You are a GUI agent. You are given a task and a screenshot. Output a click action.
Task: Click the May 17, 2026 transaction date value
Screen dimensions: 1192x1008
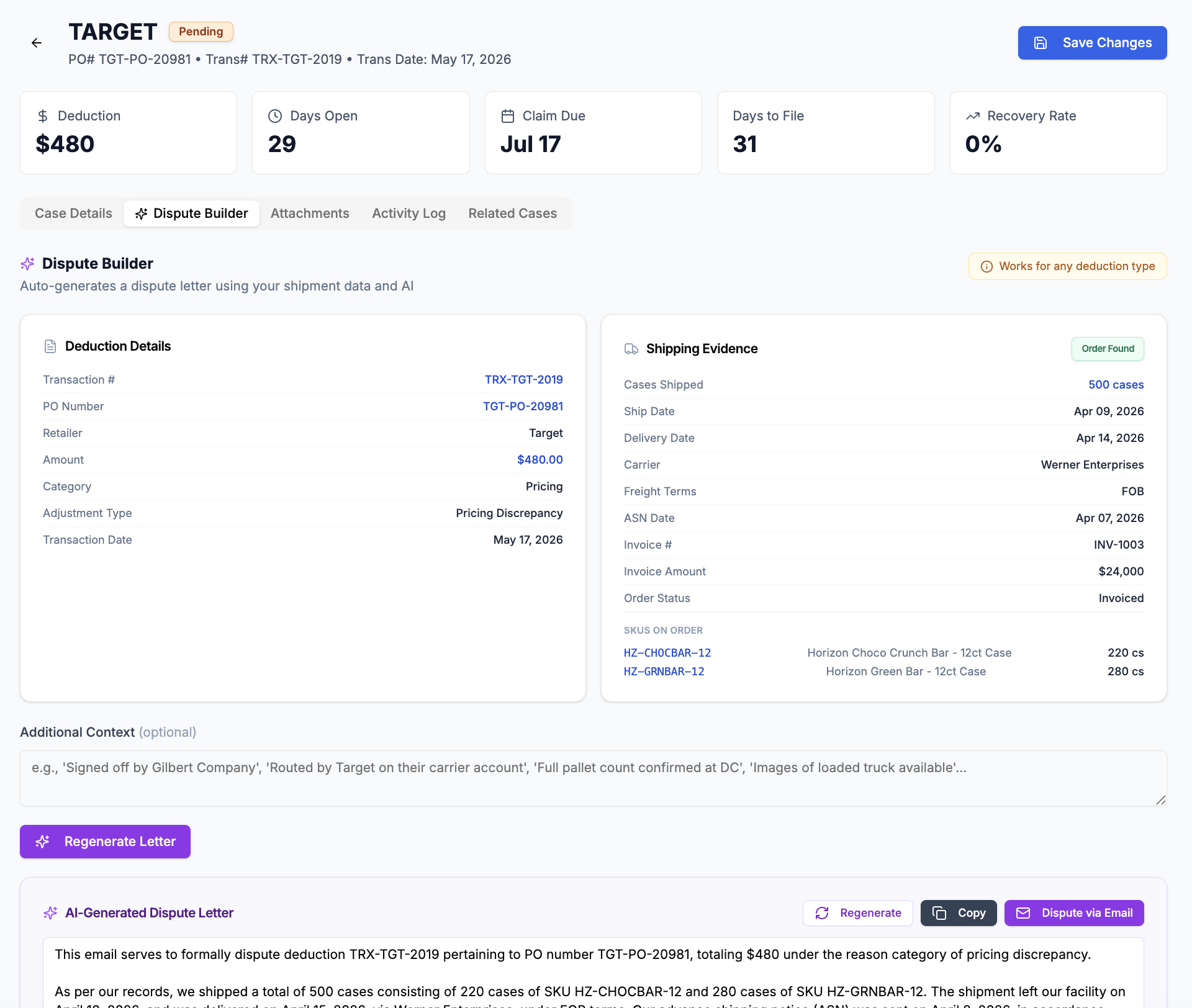528,540
